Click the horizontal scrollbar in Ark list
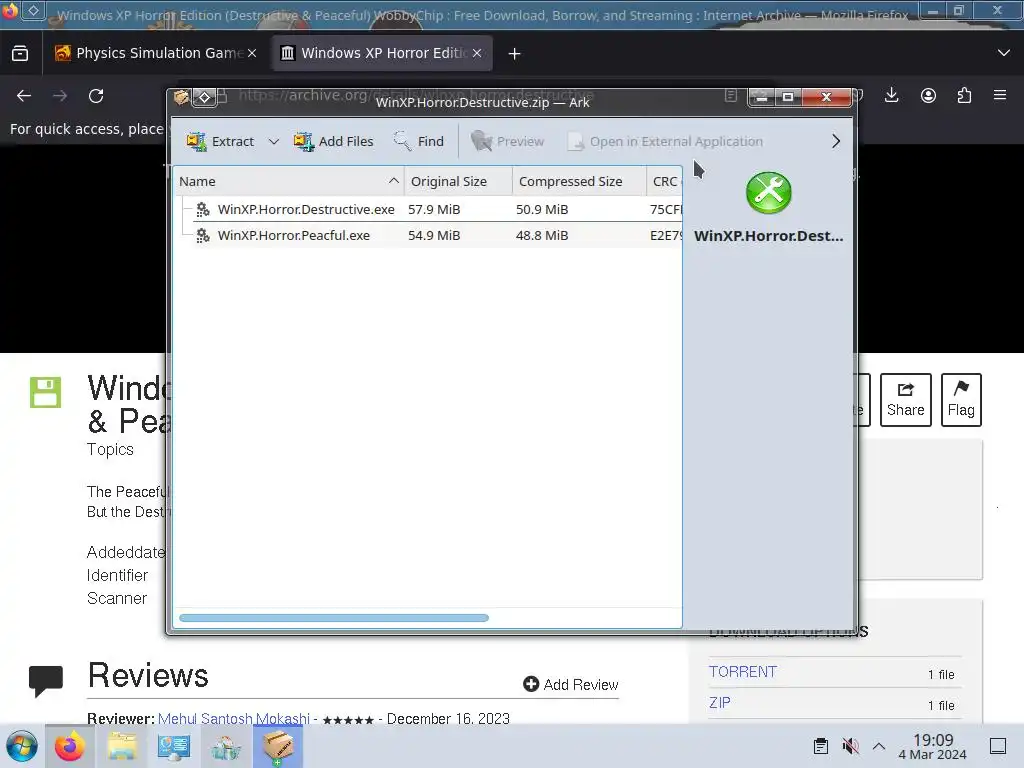1024x768 pixels. (x=334, y=618)
